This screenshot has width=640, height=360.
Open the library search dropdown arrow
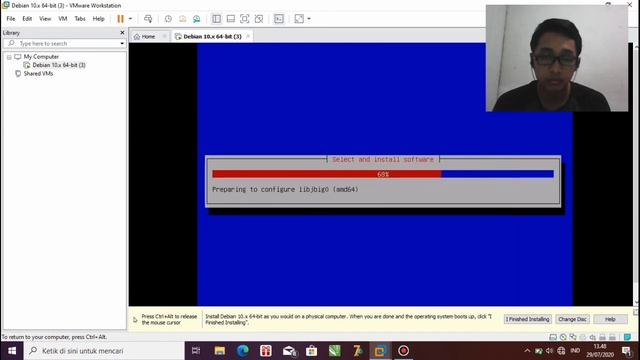(122, 43)
